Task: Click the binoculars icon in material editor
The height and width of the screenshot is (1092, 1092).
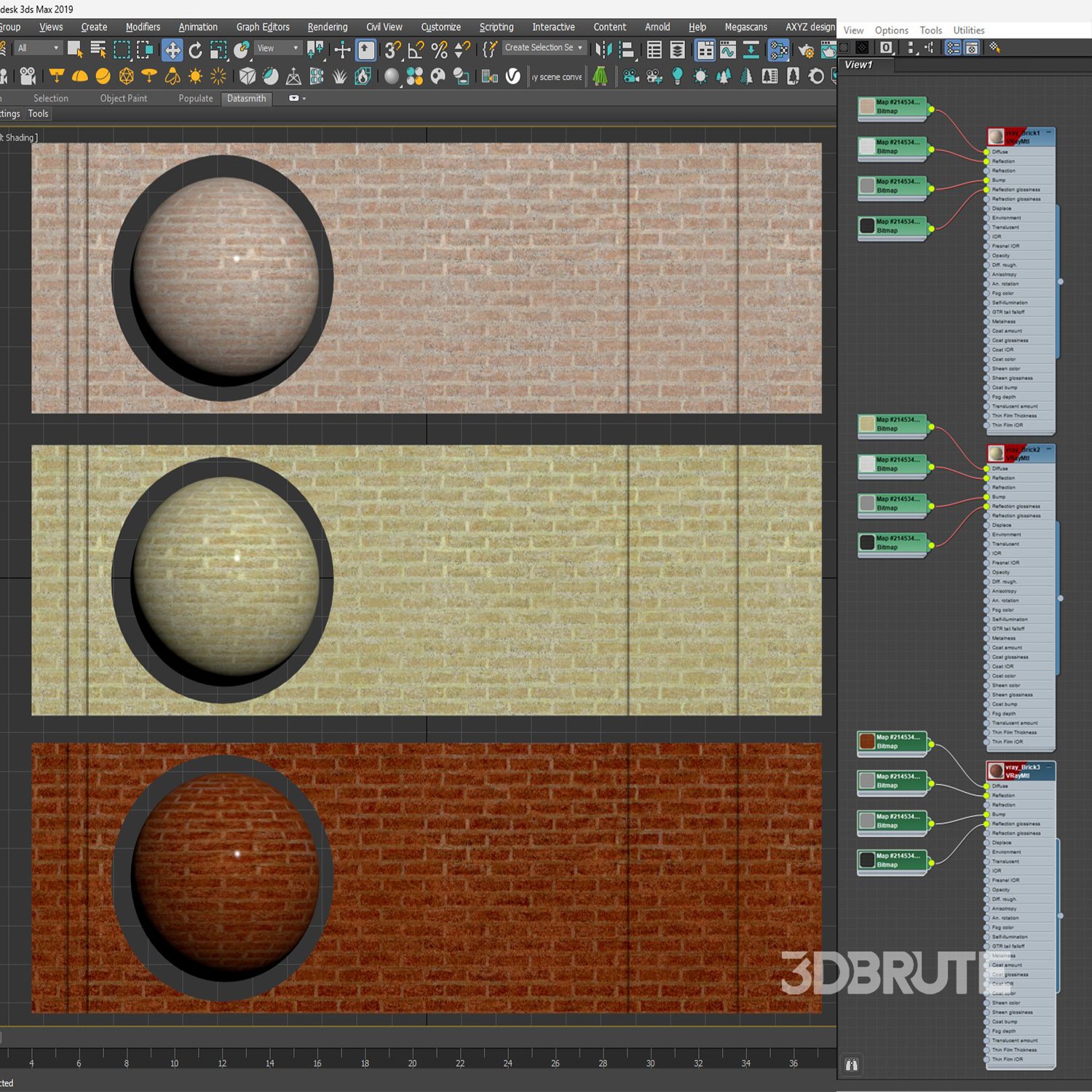Action: point(851,1064)
